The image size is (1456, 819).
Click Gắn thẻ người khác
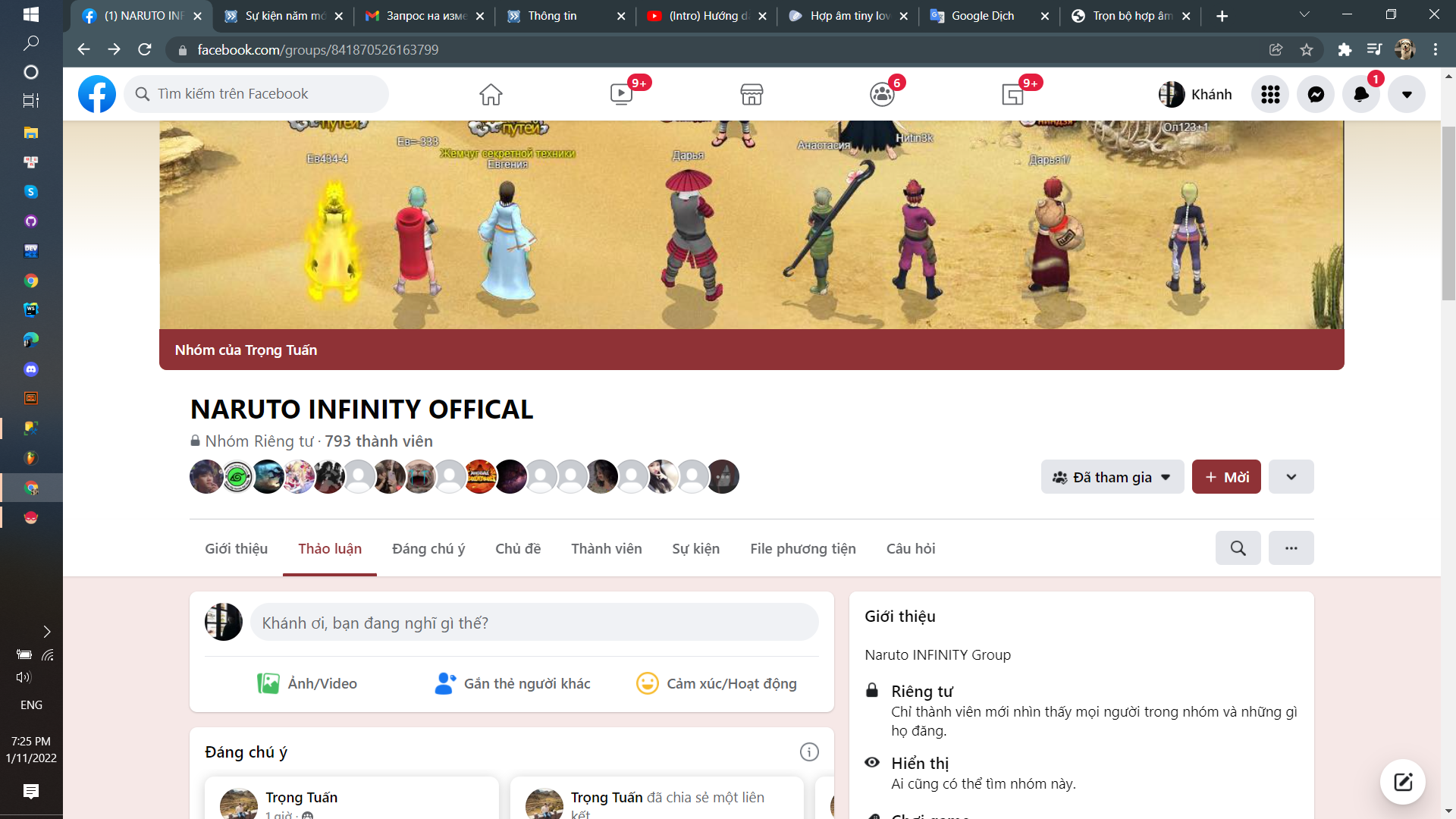512,683
